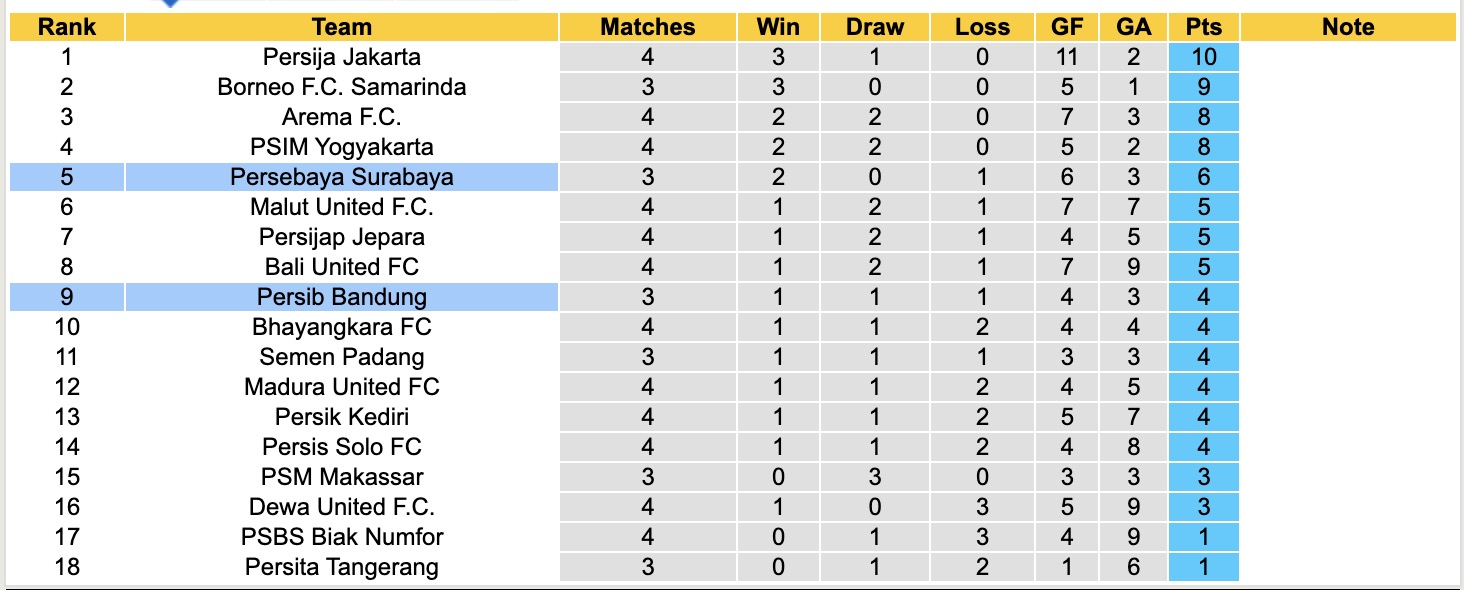Click rank 5 cell in highlighted row
The width and height of the screenshot is (1464, 590).
(67, 177)
